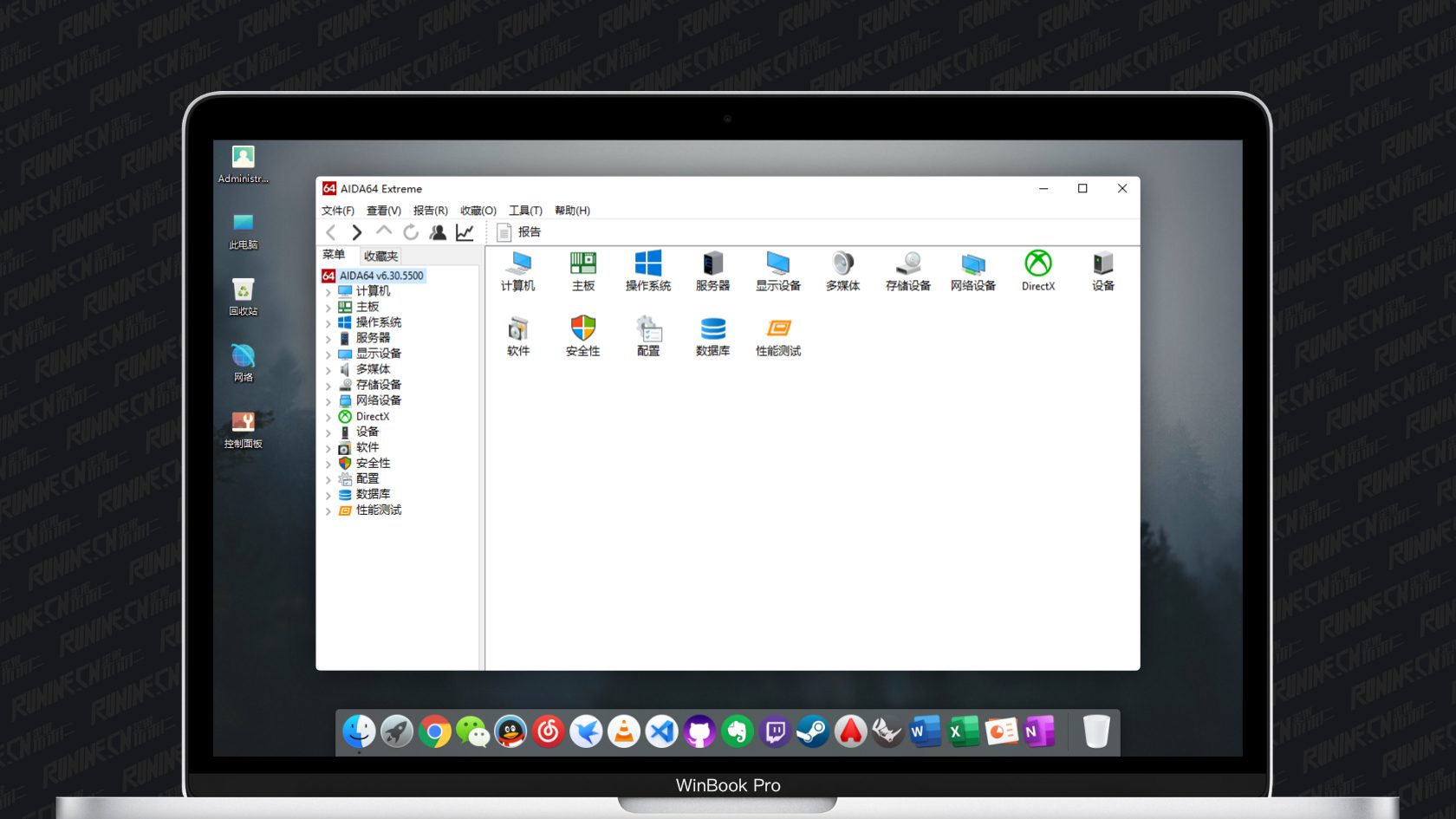Image resolution: width=1456 pixels, height=819 pixels.
Task: Open the 软件 software icon in main pane
Action: pos(518,336)
